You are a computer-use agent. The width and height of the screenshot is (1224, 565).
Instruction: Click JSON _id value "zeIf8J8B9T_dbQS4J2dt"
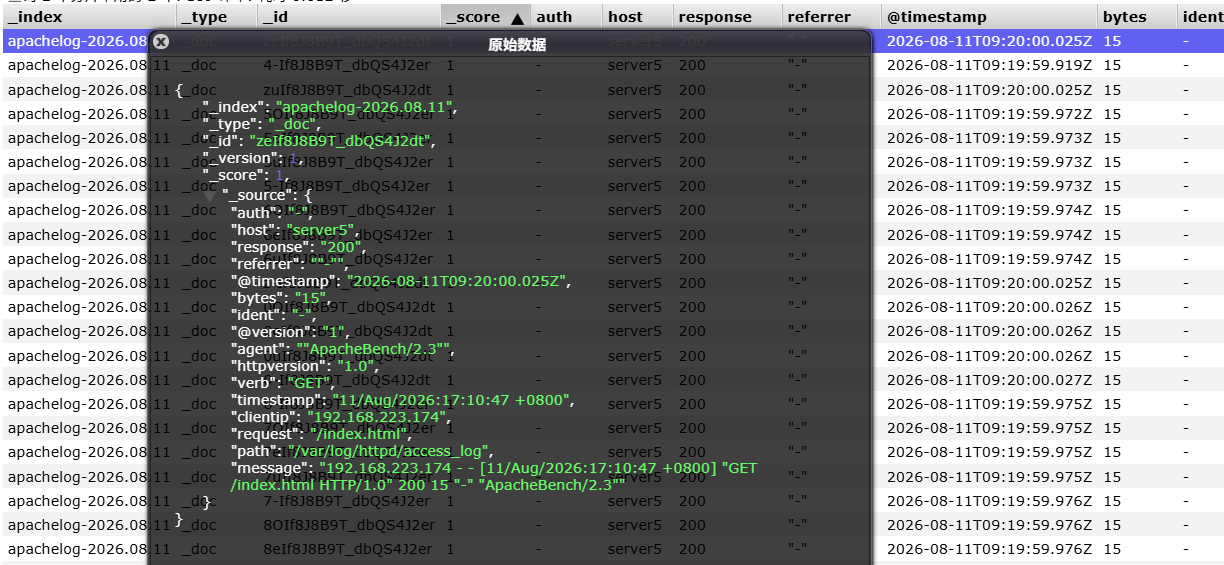341,141
